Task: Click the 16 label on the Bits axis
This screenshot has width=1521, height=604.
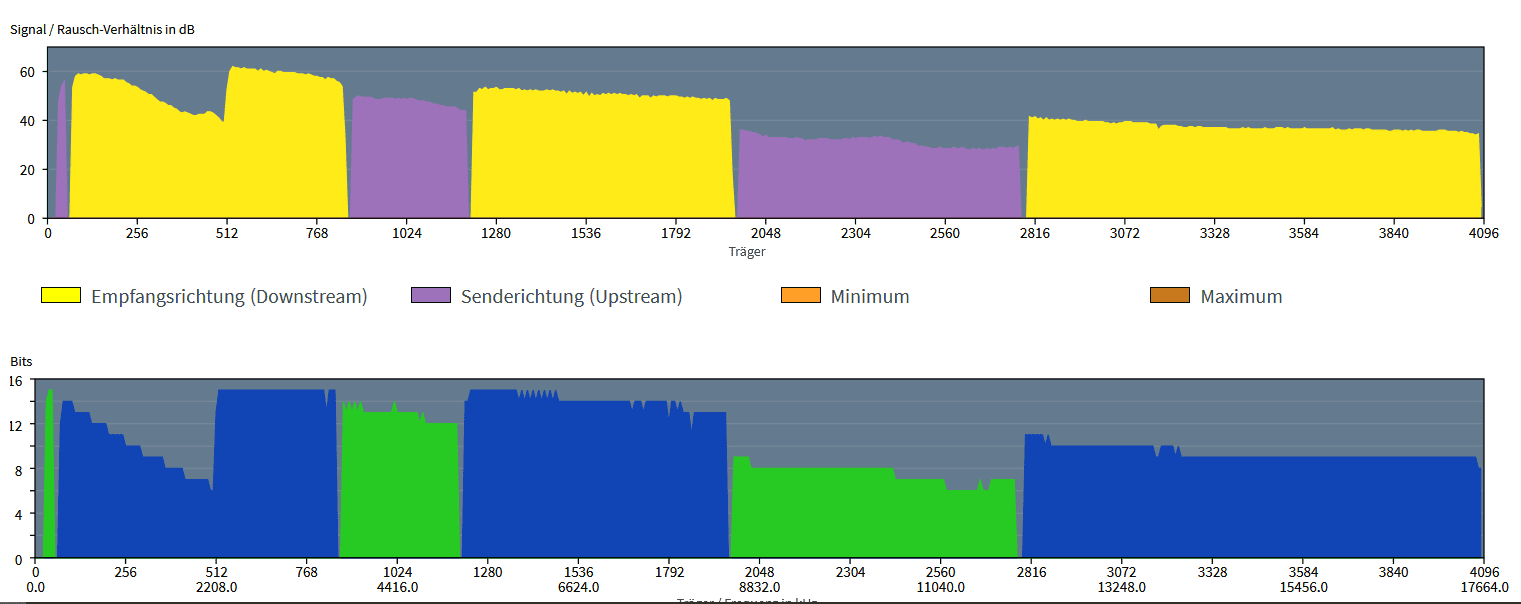Action: click(15, 380)
